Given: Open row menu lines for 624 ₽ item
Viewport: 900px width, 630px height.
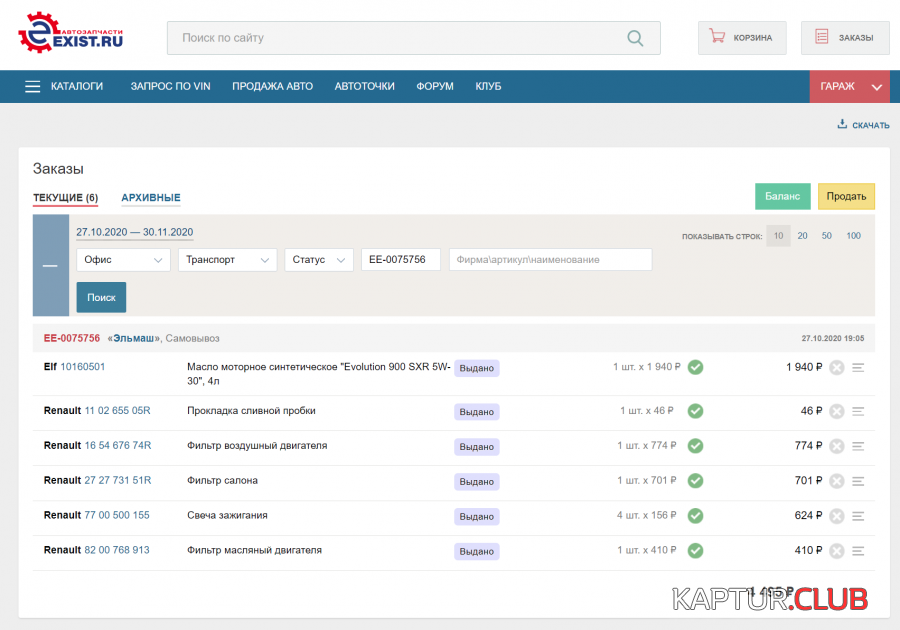Looking at the screenshot, I should (858, 516).
